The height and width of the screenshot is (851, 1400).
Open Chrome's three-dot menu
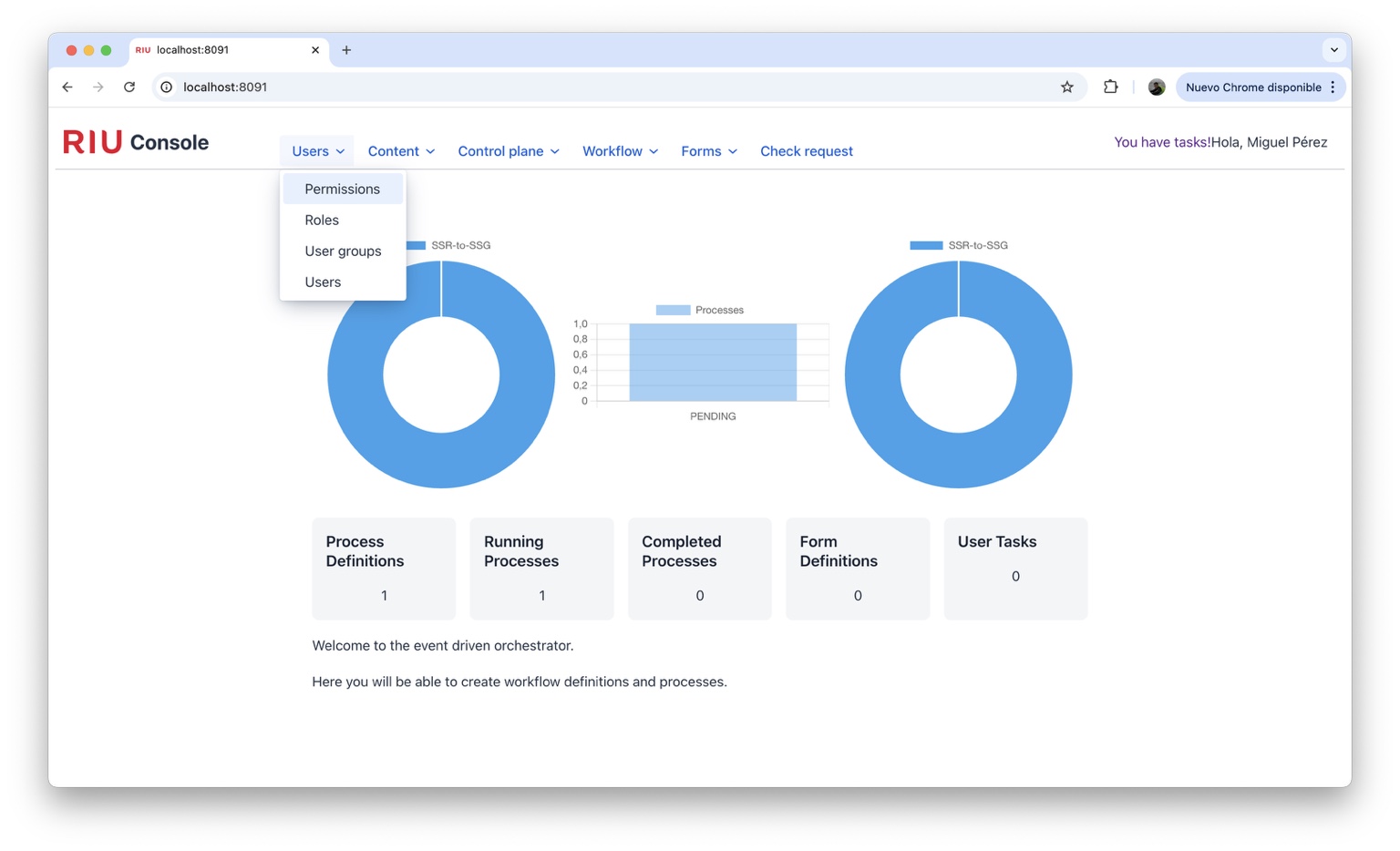(x=1333, y=87)
